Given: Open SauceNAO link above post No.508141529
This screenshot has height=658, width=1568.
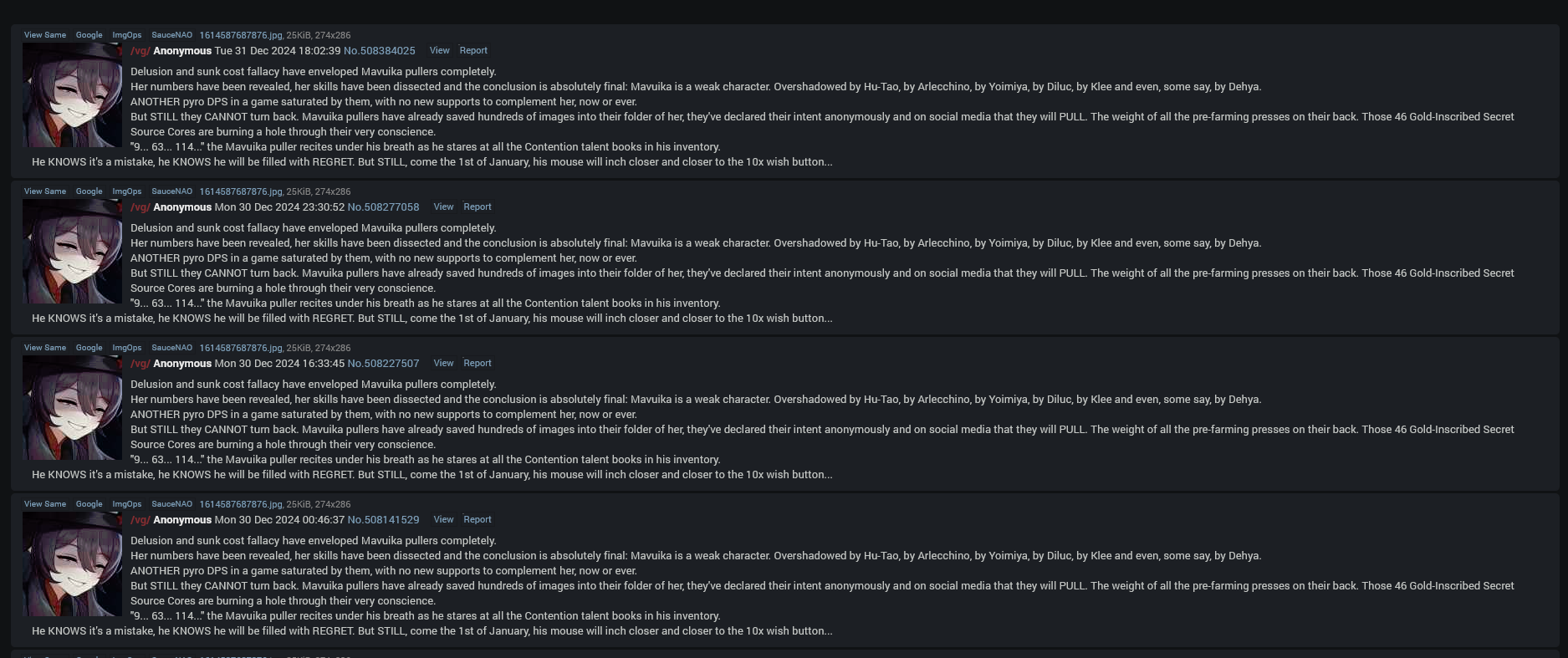Looking at the screenshot, I should [x=171, y=504].
